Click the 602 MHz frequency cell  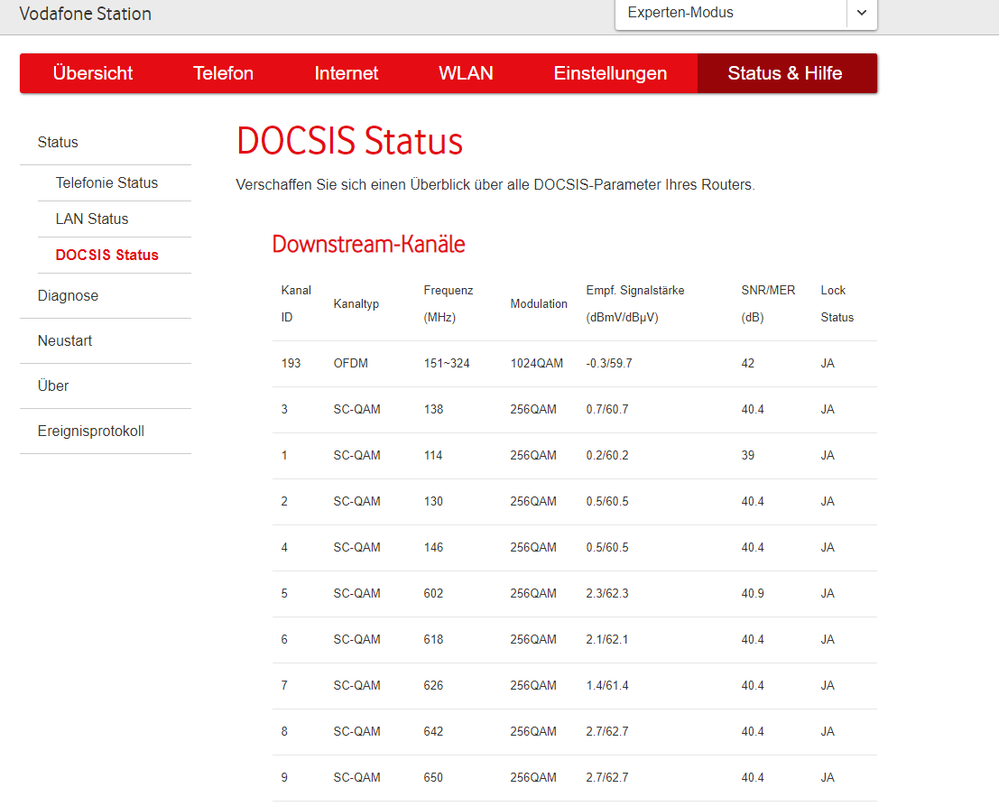433,593
